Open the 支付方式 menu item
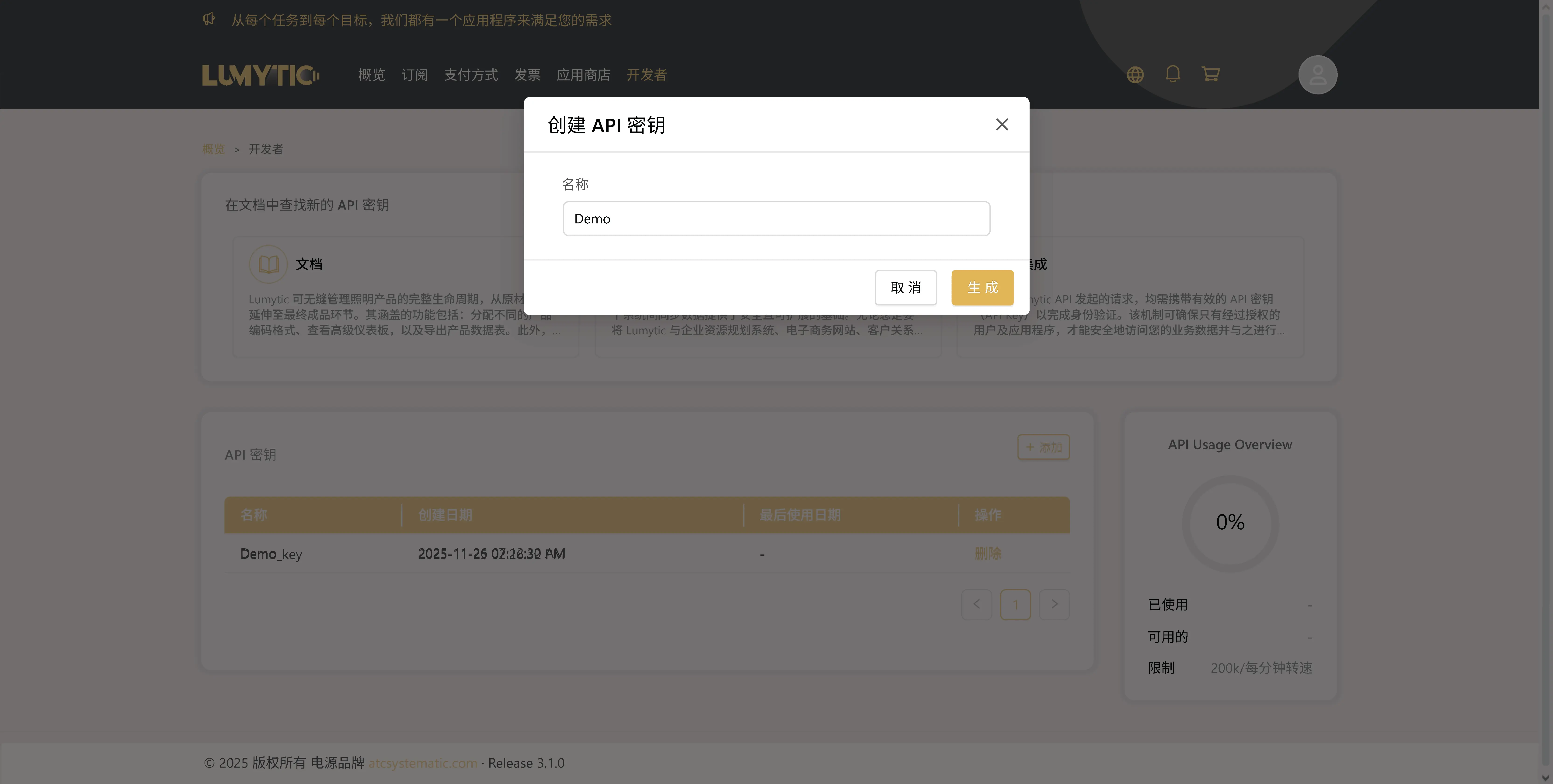 [x=471, y=75]
